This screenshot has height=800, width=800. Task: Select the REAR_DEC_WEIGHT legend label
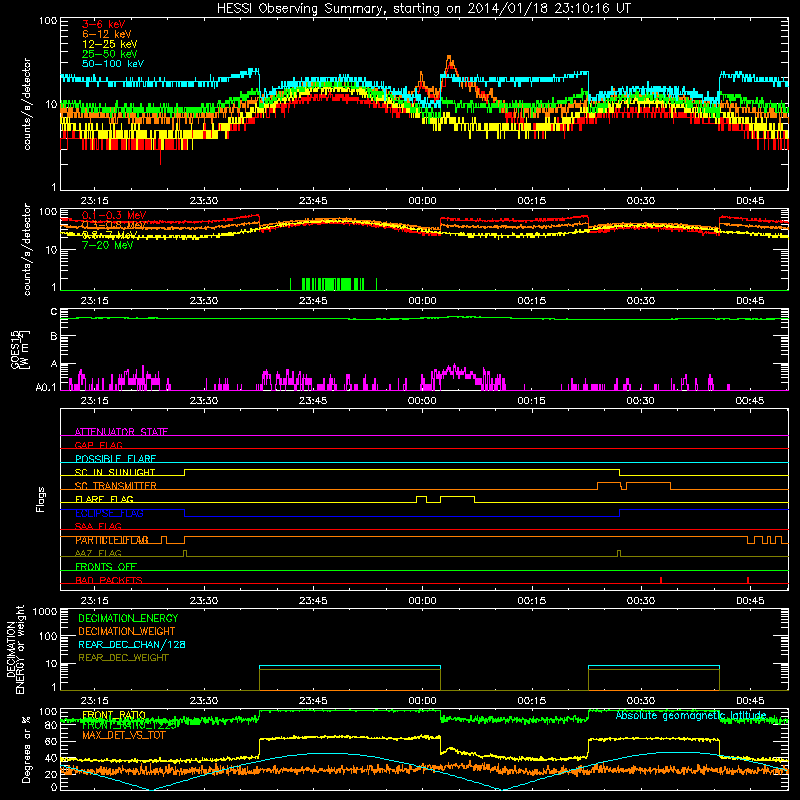pyautogui.click(x=123, y=658)
